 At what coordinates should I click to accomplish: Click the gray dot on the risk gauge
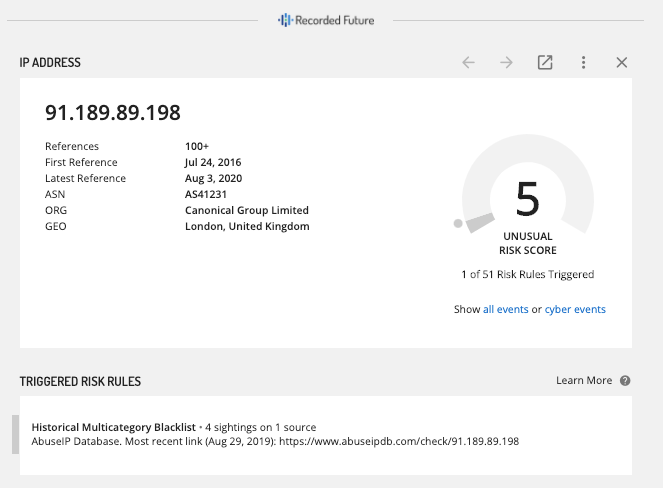point(459,224)
